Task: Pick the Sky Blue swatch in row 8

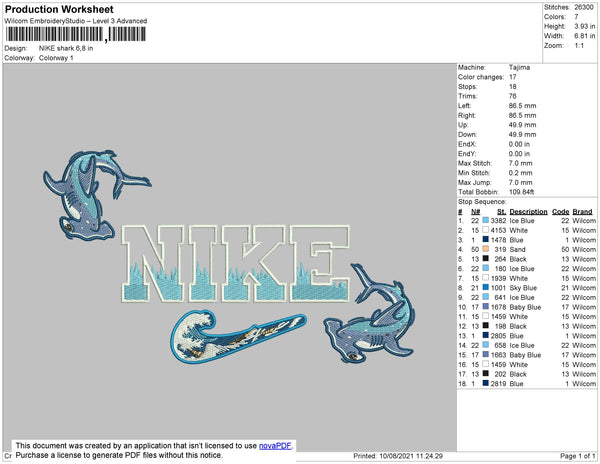Action: coord(486,287)
